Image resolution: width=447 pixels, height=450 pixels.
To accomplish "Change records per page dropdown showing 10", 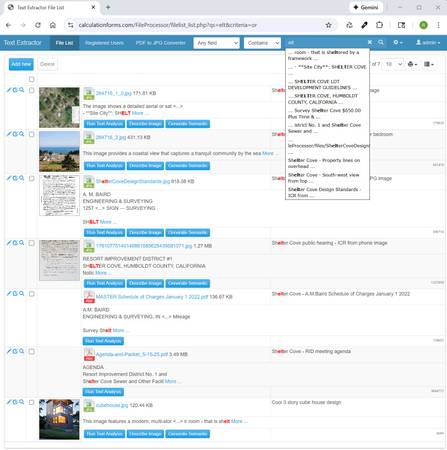I will [393, 64].
